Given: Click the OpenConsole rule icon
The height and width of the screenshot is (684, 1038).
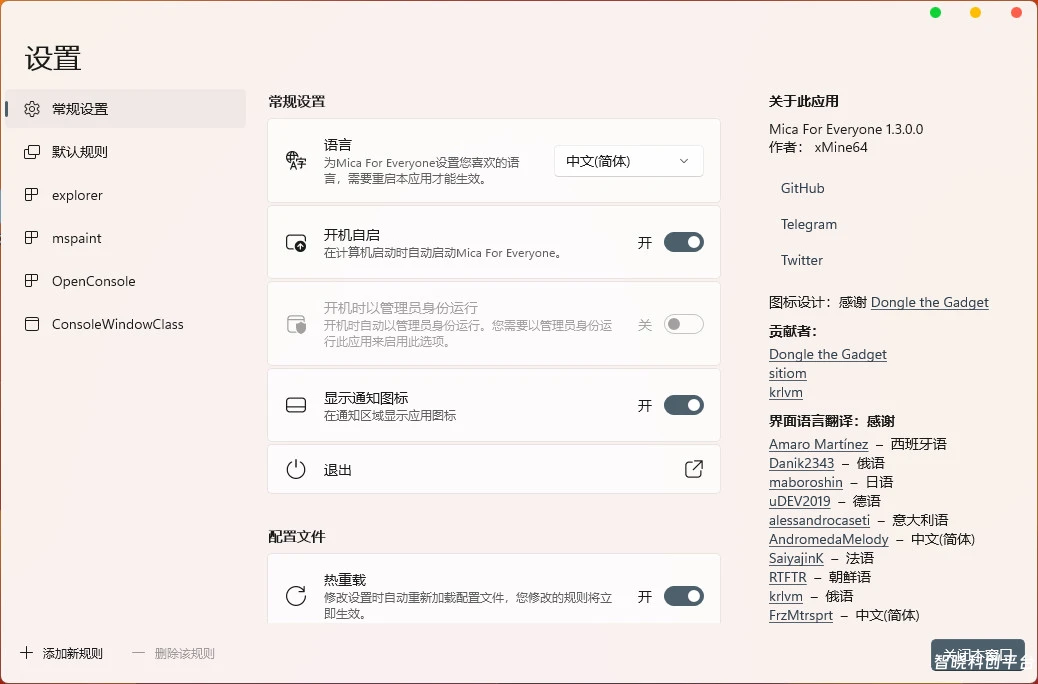Looking at the screenshot, I should coord(31,281).
